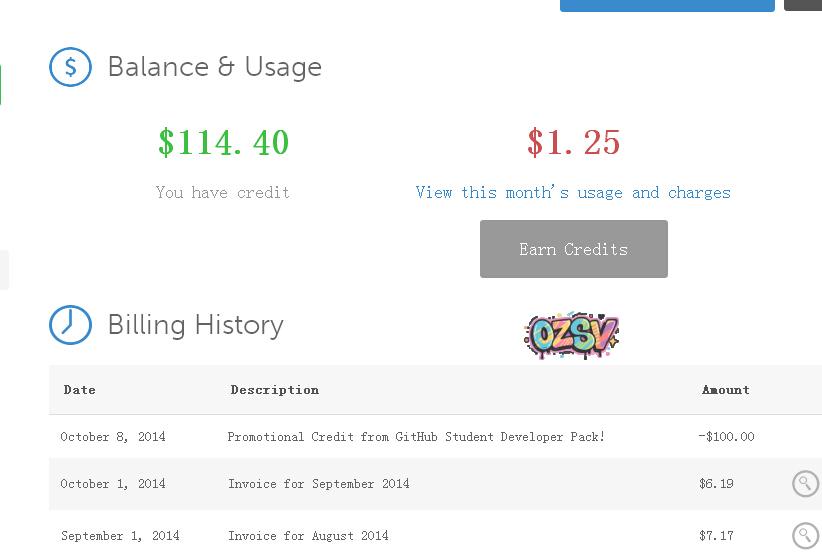Click the dark gray button in top-right corner

[x=804, y=5]
